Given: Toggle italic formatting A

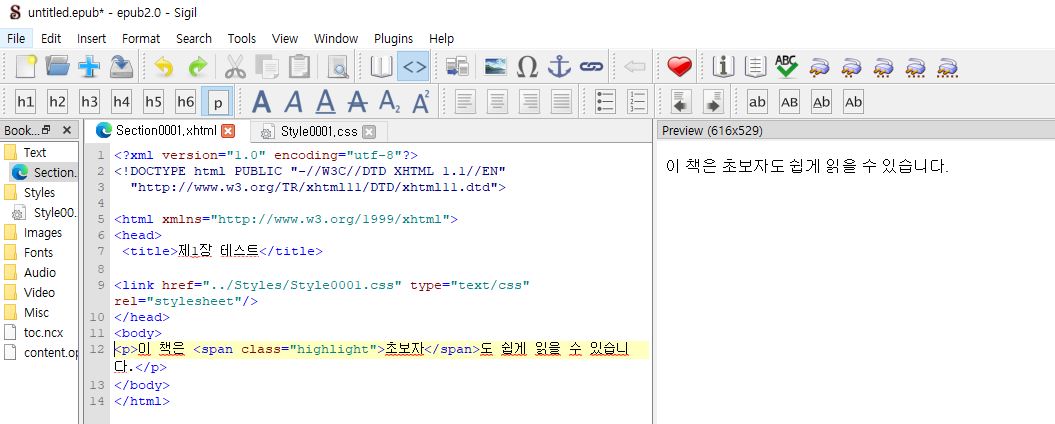Looking at the screenshot, I should pyautogui.click(x=293, y=102).
